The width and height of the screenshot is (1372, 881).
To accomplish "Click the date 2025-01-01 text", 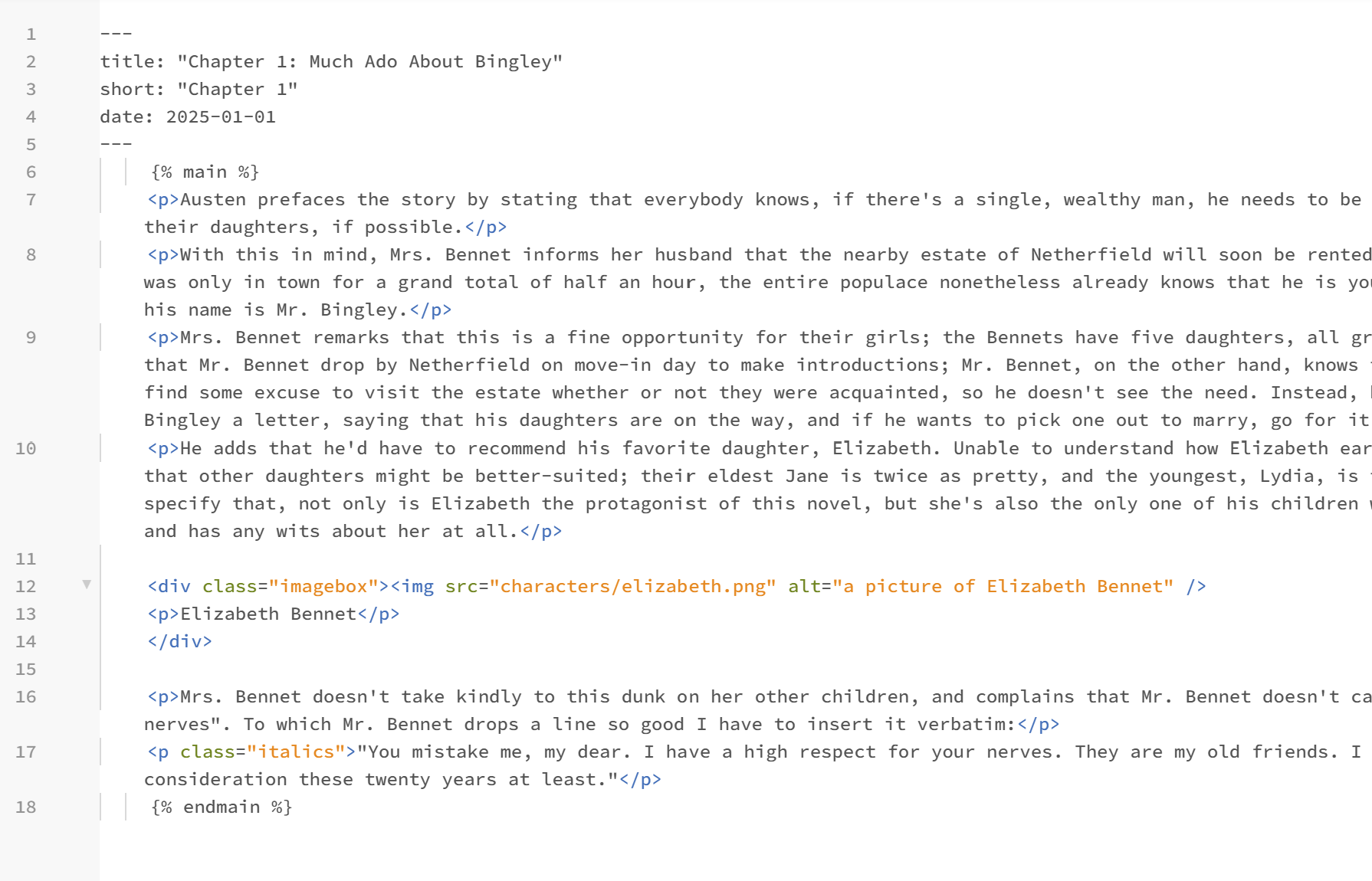I will point(221,117).
